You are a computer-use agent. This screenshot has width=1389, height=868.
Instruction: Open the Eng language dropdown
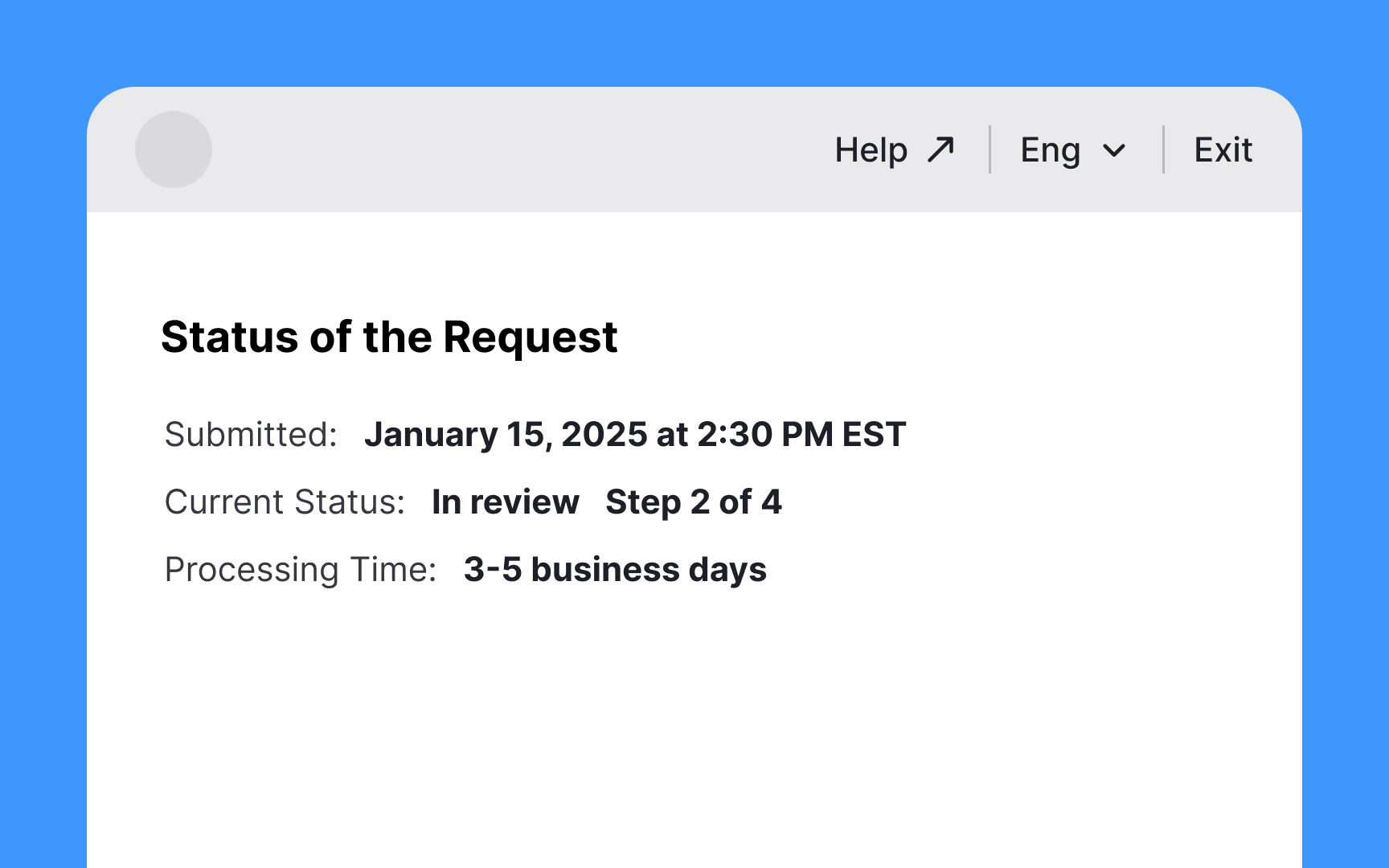[x=1073, y=150]
